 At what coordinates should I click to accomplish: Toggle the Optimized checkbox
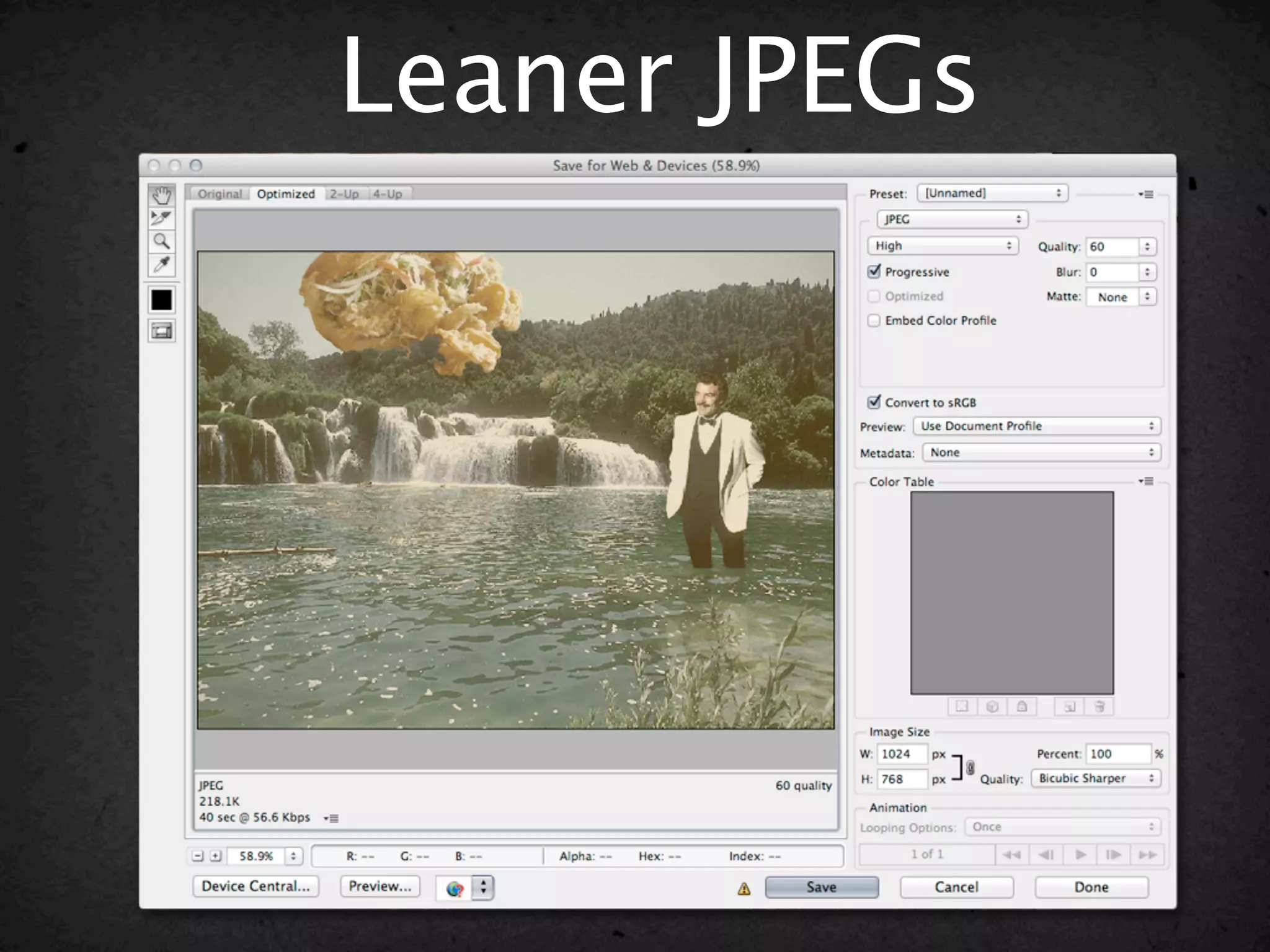tap(874, 296)
